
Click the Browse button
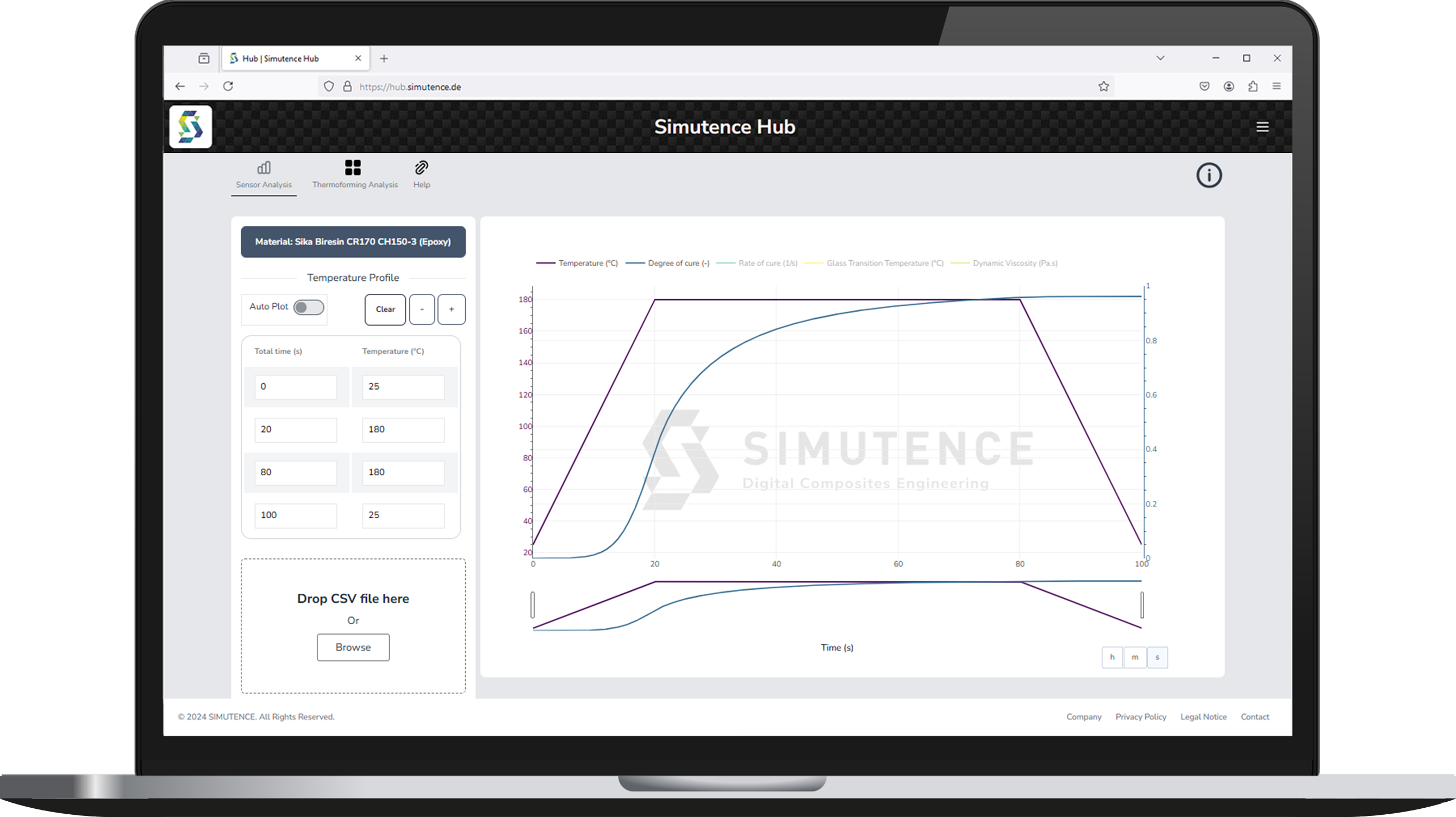point(353,647)
